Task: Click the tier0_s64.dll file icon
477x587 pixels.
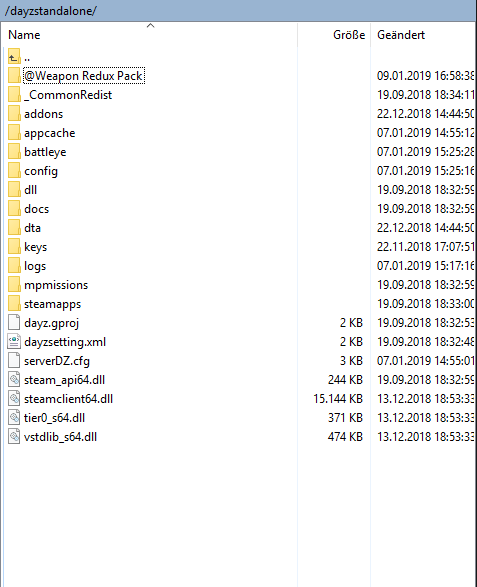Action: click(x=14, y=418)
